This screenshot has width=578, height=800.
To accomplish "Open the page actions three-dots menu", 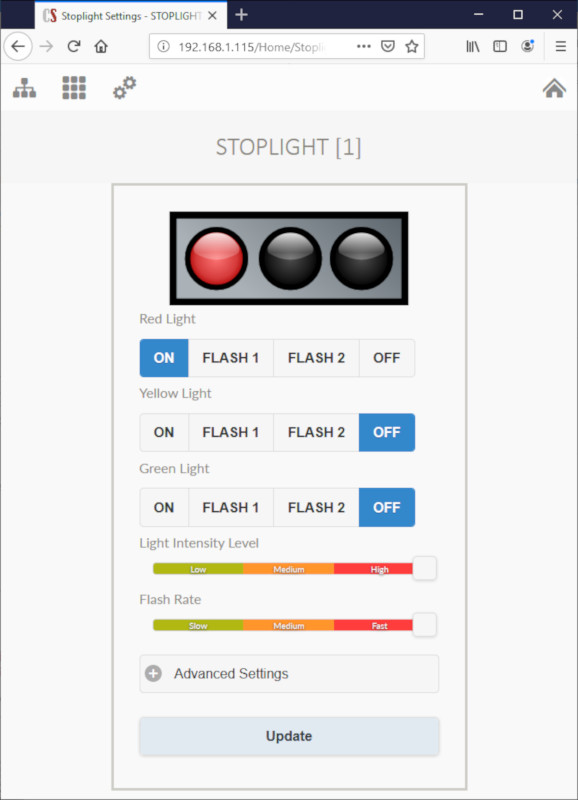I will click(364, 46).
